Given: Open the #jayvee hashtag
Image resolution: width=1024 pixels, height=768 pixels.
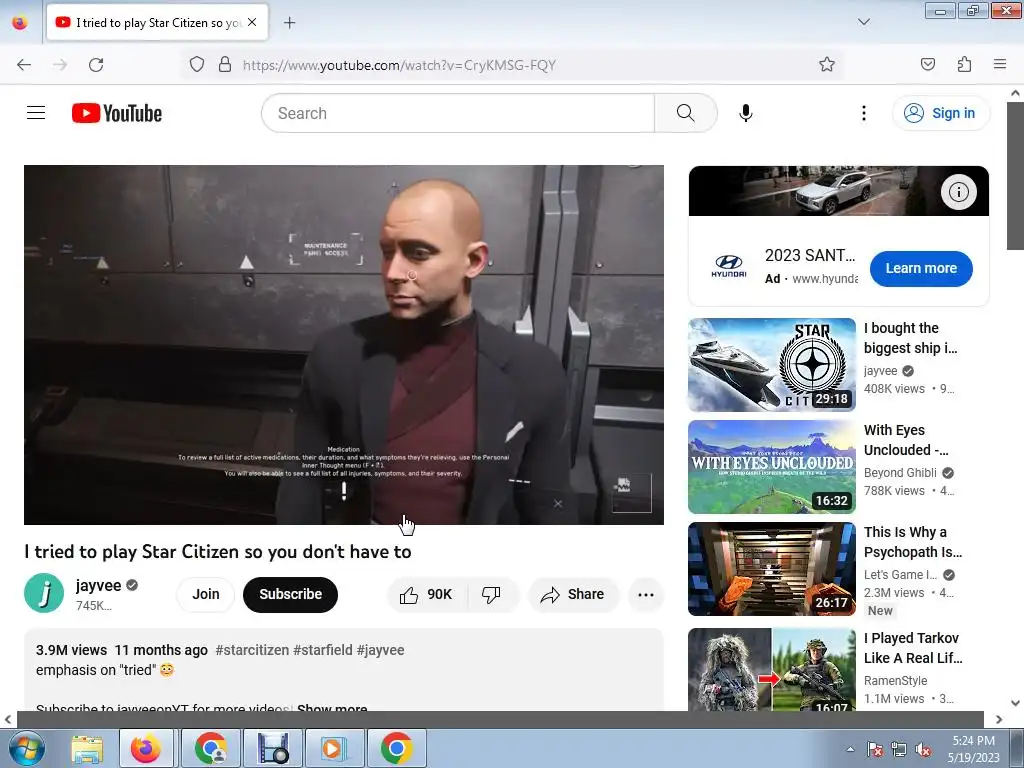Looking at the screenshot, I should click(381, 650).
